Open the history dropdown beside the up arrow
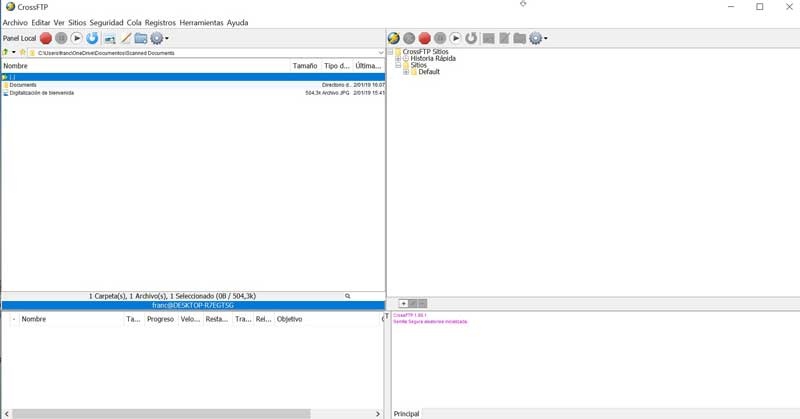 tap(14, 53)
